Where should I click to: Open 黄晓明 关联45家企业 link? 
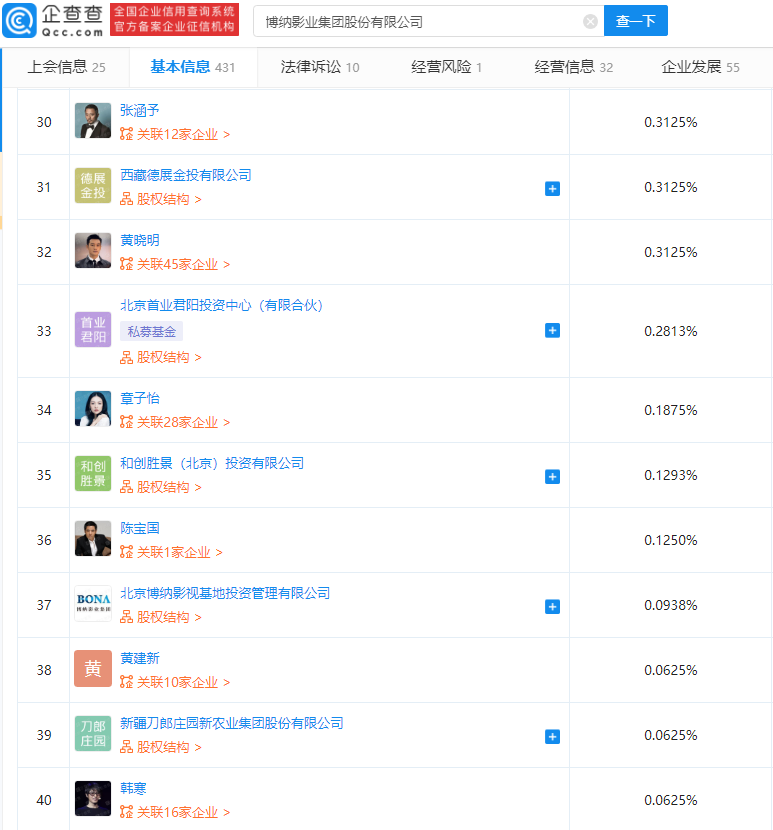(x=175, y=264)
